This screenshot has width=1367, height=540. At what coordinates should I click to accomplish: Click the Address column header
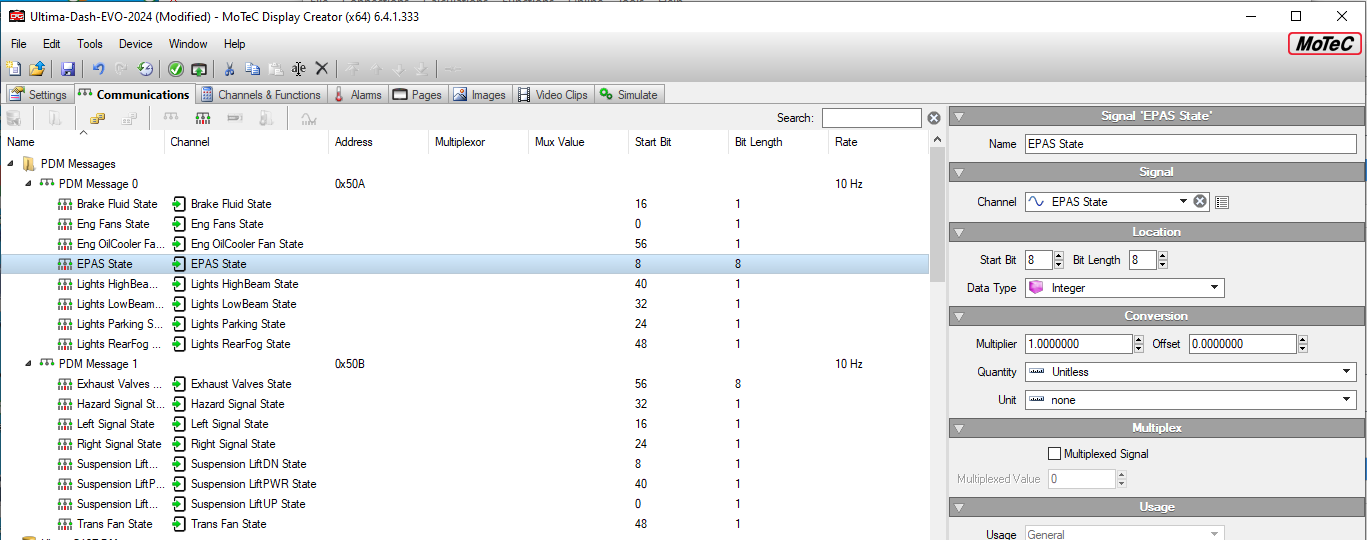click(378, 142)
